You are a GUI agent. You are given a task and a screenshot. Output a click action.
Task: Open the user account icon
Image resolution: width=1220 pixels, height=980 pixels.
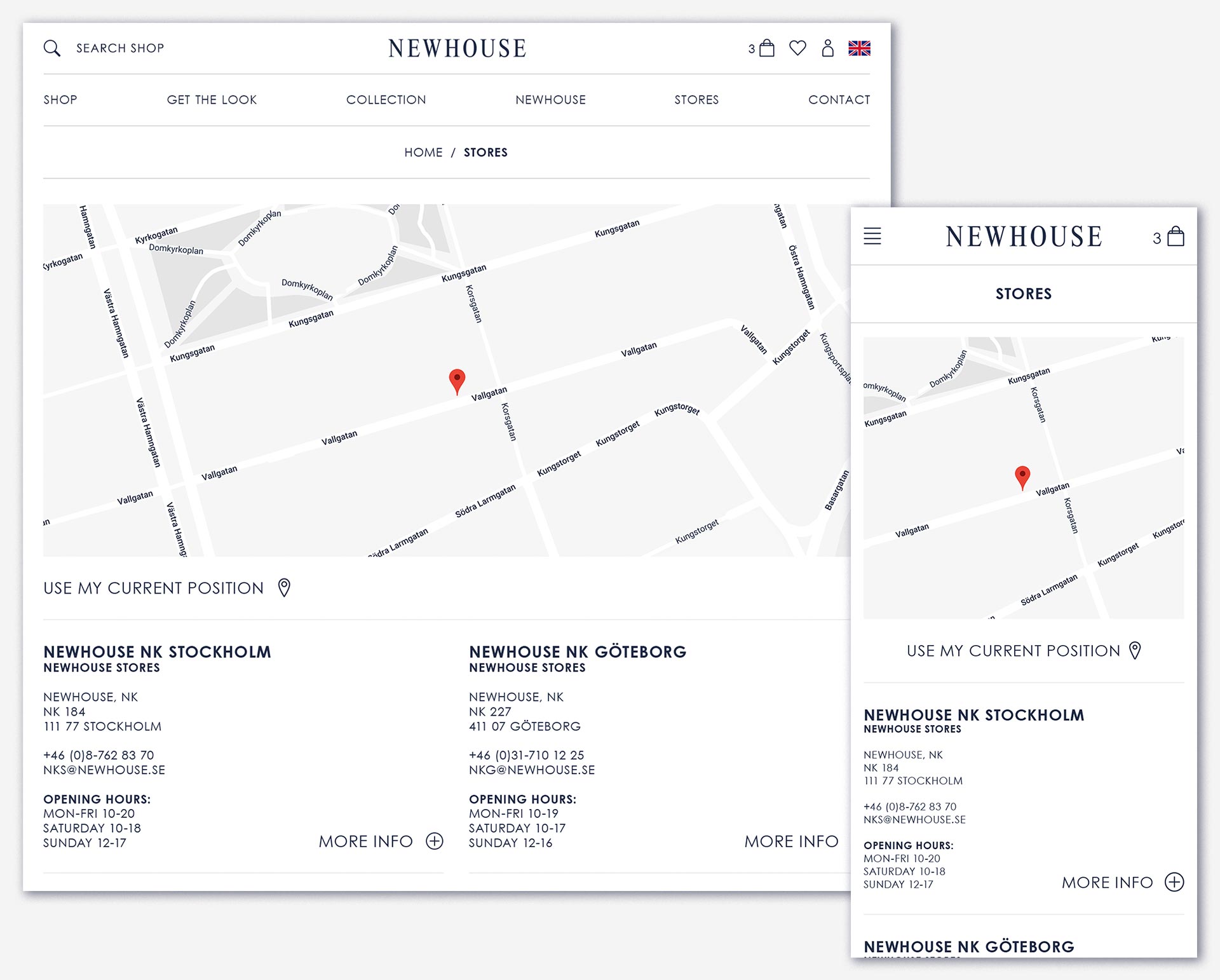[827, 48]
